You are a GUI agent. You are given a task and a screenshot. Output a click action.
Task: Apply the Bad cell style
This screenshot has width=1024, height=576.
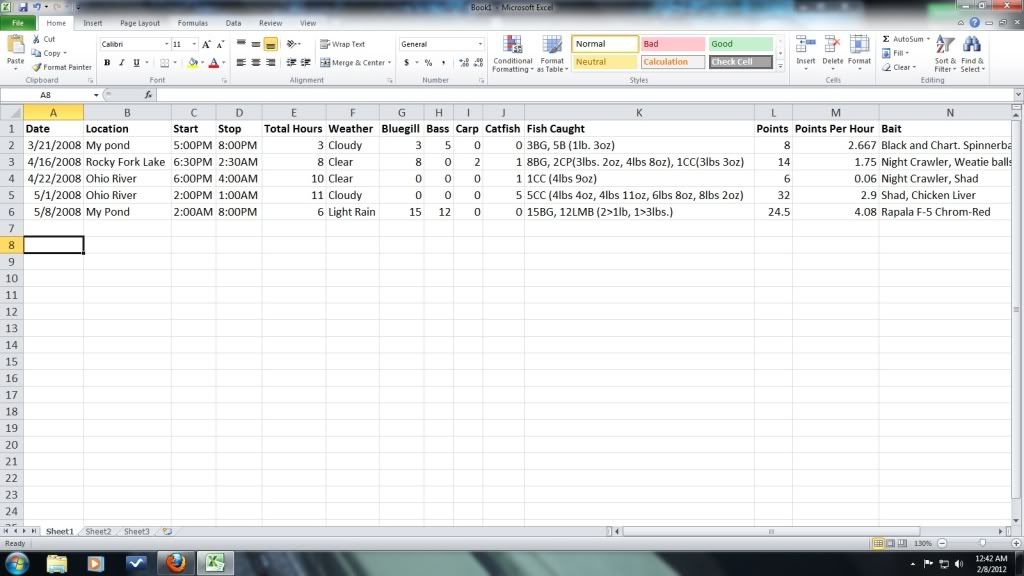tap(672, 44)
